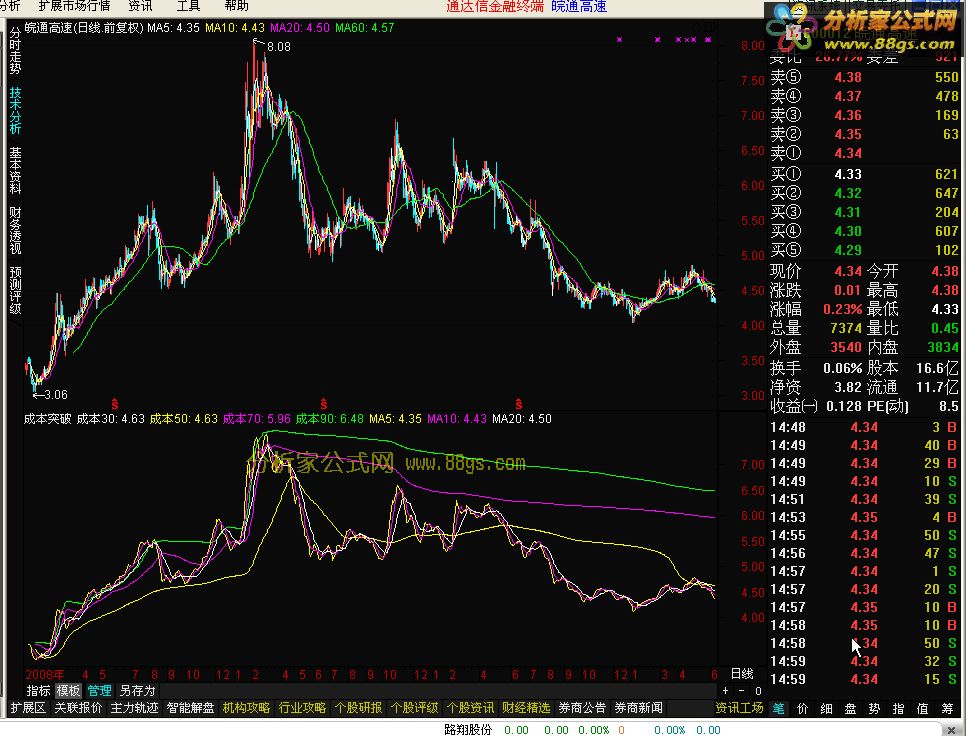
Task: Click the 卖① 4.34 order row
Action: click(x=864, y=153)
